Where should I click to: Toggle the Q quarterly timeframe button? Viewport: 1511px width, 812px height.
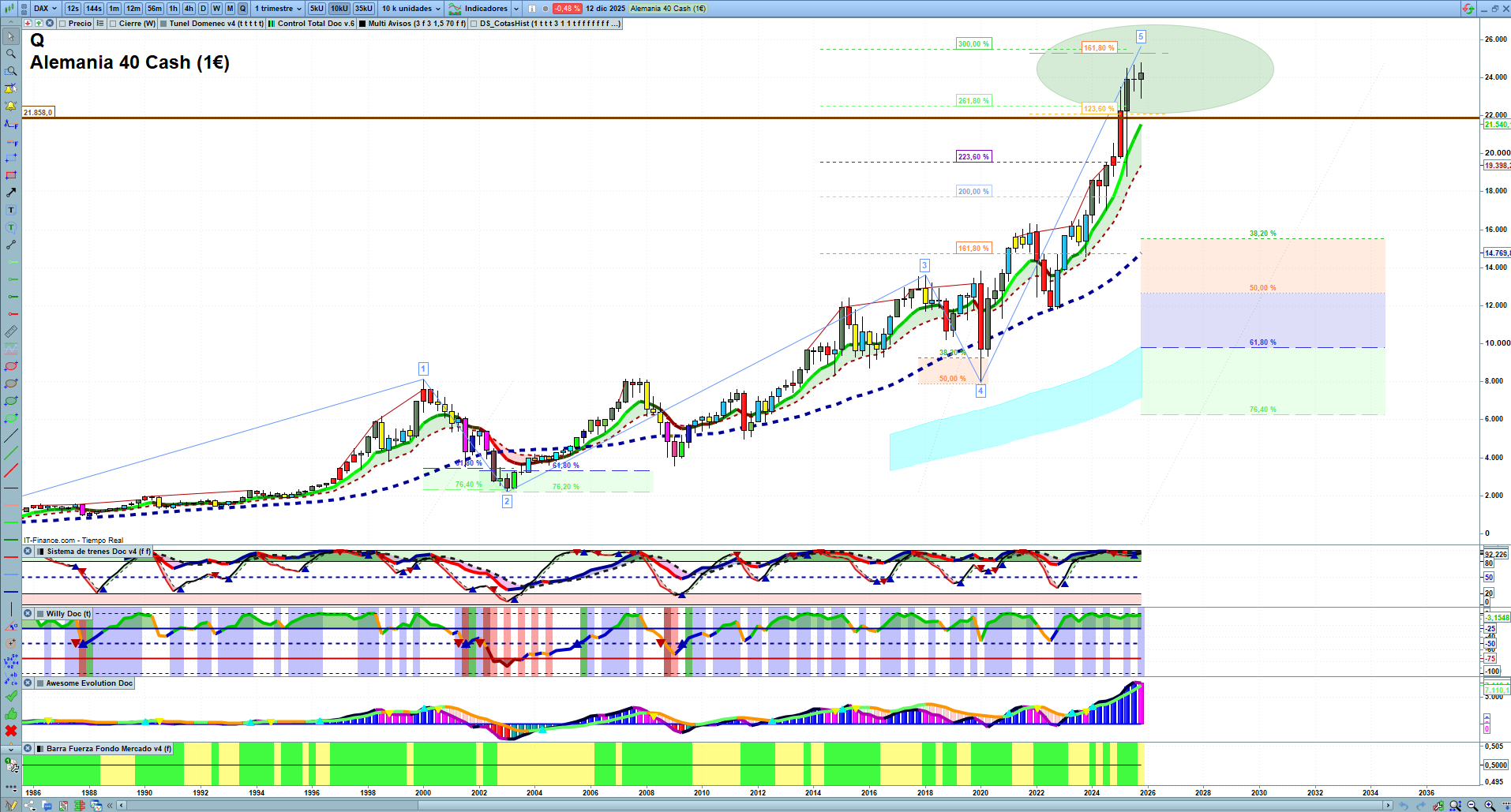[x=242, y=9]
